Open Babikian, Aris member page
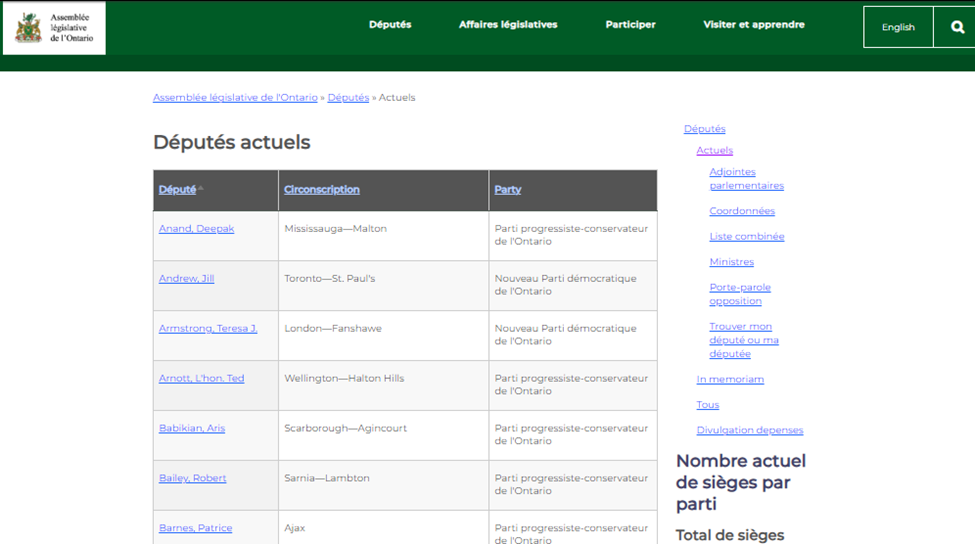This screenshot has width=975, height=544. pyautogui.click(x=192, y=429)
